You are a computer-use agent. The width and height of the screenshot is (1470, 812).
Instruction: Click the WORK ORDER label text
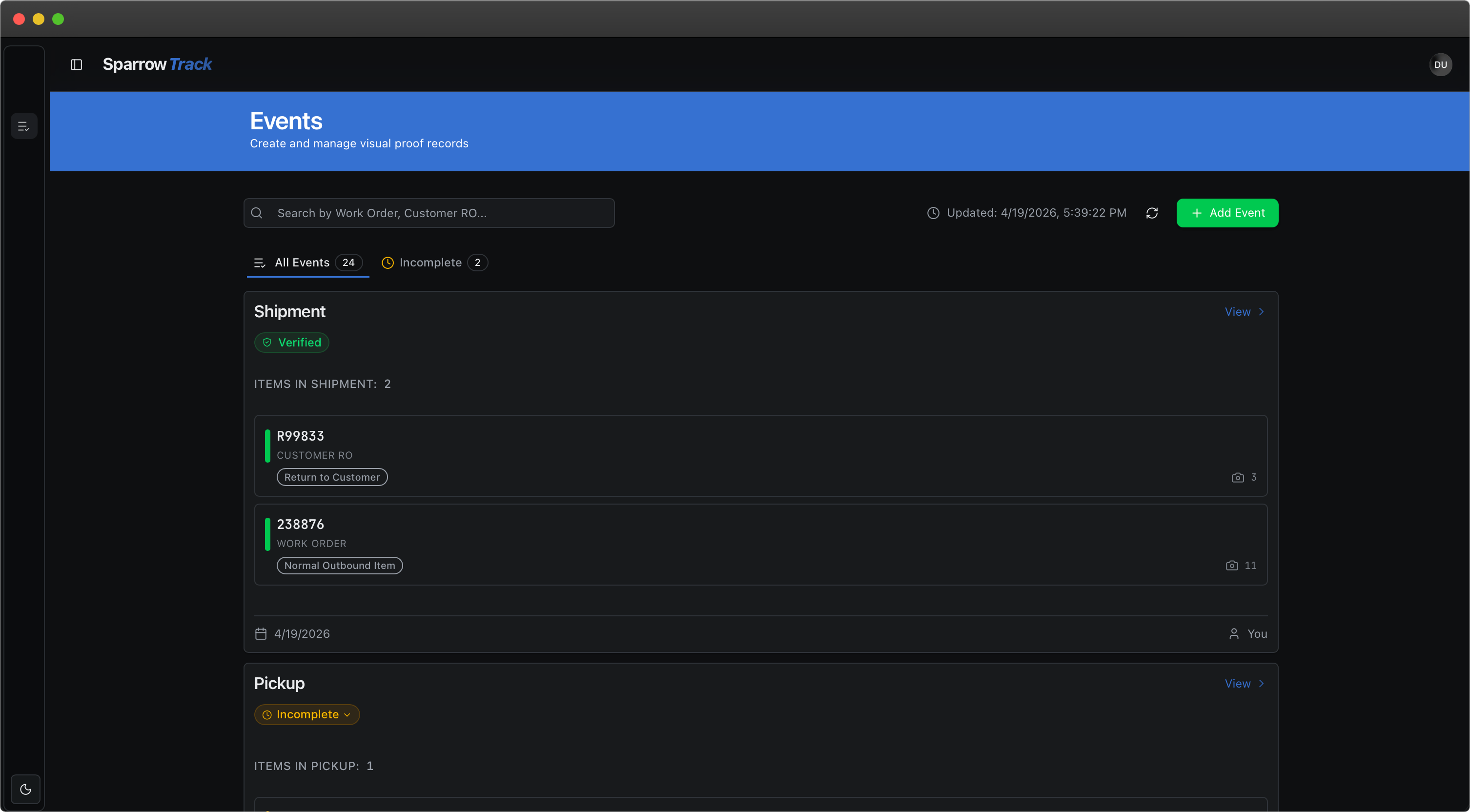tap(311, 544)
